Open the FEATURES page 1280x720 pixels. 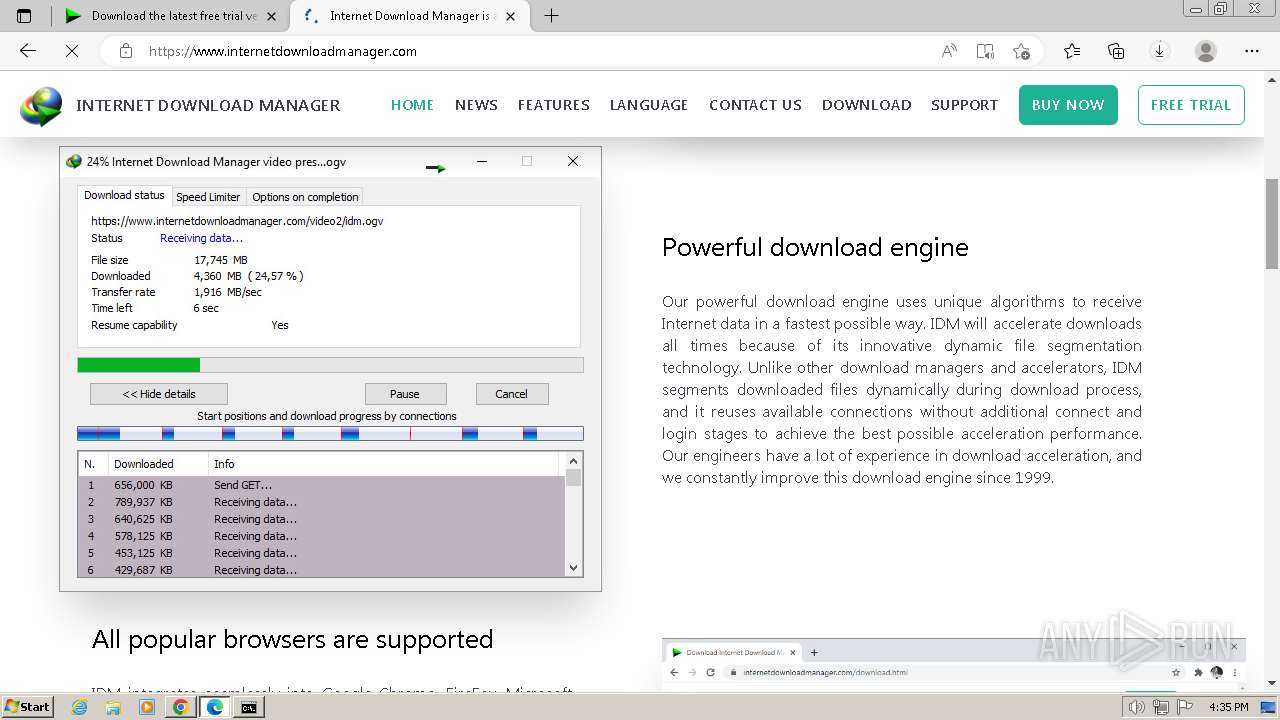click(553, 105)
